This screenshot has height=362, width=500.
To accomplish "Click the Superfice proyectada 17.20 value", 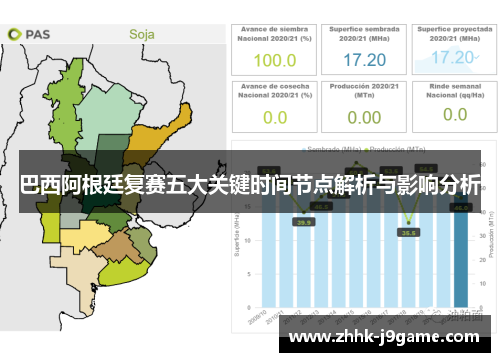I will (452, 57).
